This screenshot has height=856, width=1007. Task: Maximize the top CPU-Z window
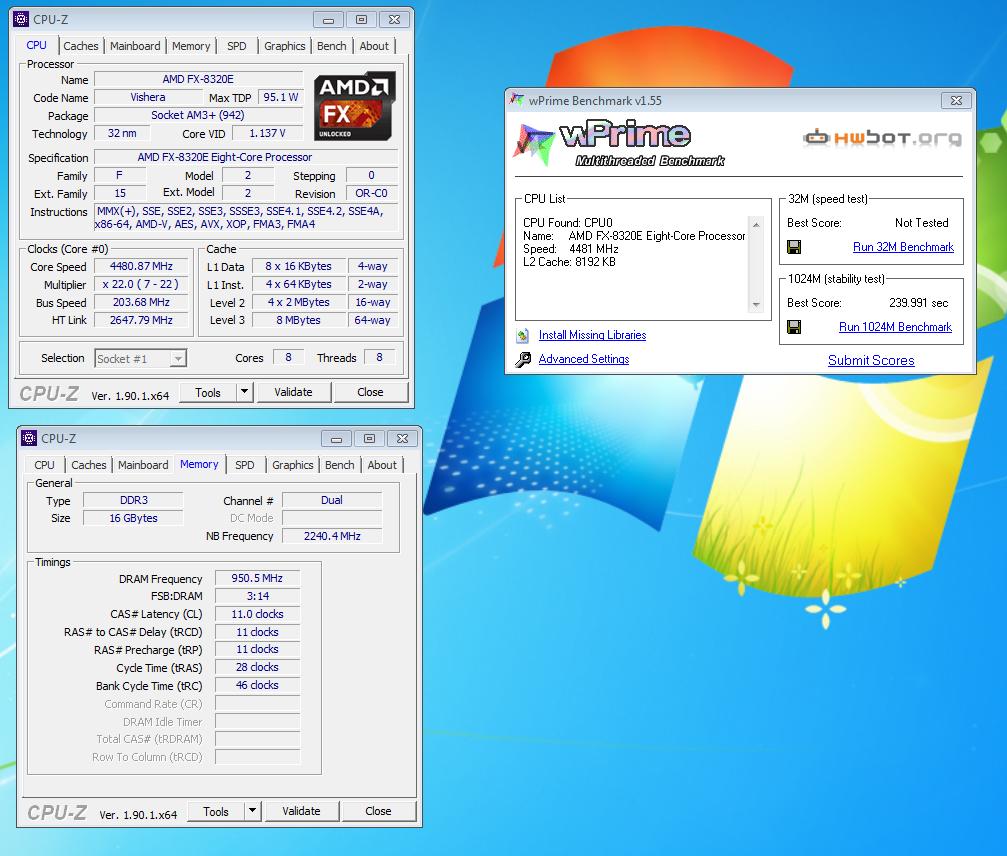tap(362, 20)
